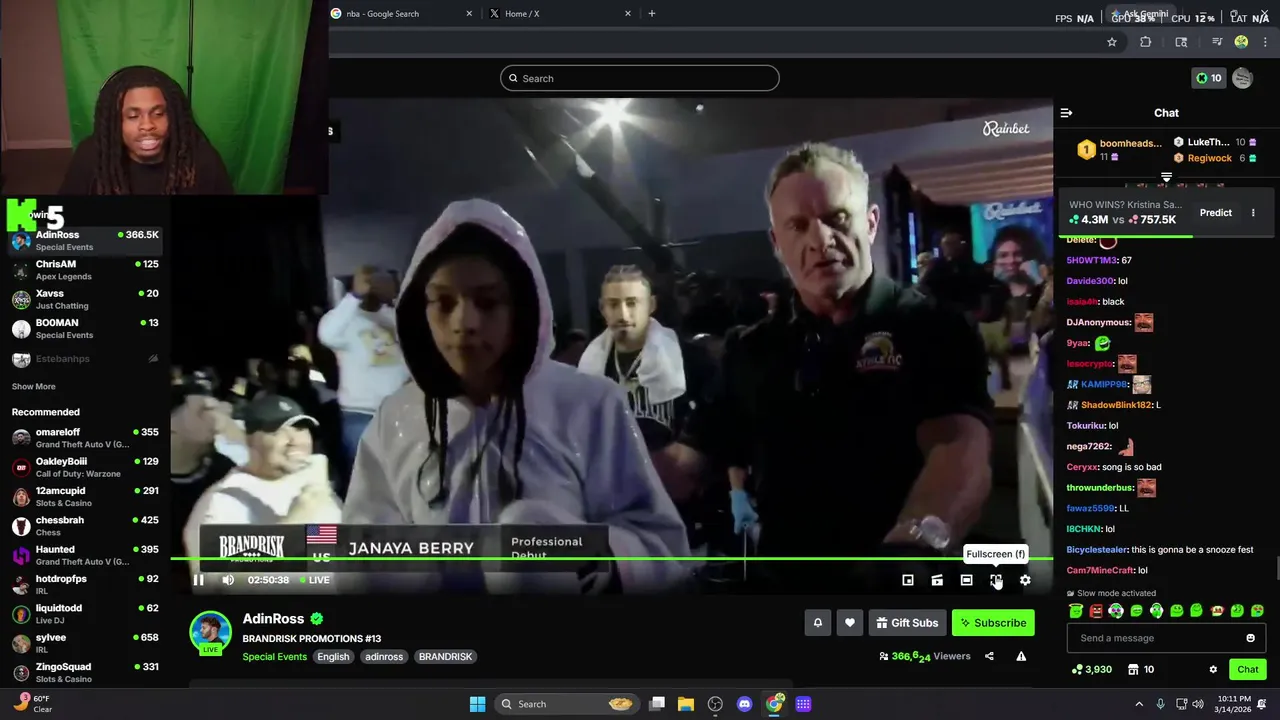Toggle notifications bell for AdinRoss
The width and height of the screenshot is (1280, 720).
(817, 623)
